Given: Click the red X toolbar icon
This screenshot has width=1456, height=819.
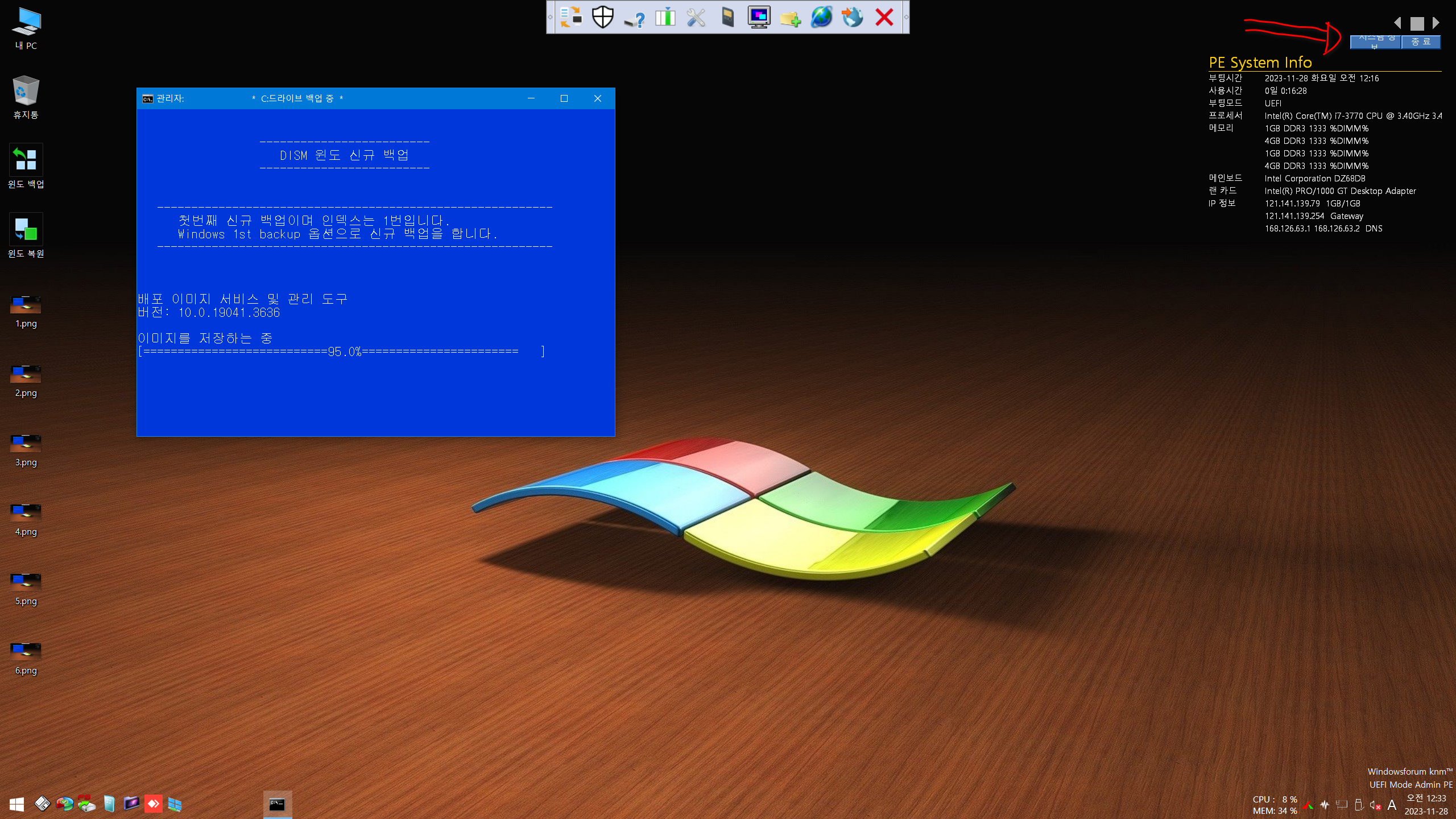Looking at the screenshot, I should (x=884, y=17).
